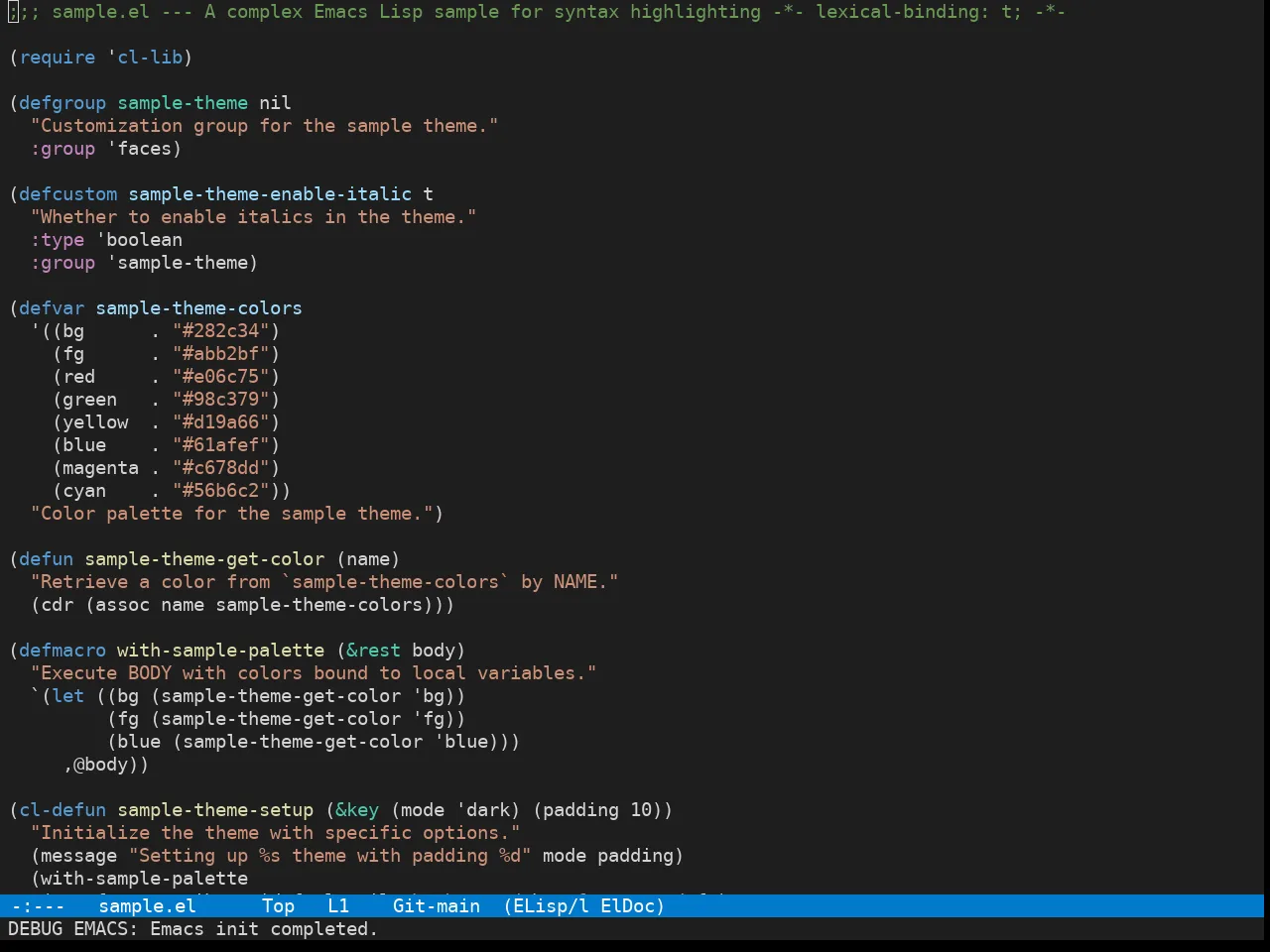Click the 'faces symbol
Image resolution: width=1270 pixels, height=952 pixels.
139,149
